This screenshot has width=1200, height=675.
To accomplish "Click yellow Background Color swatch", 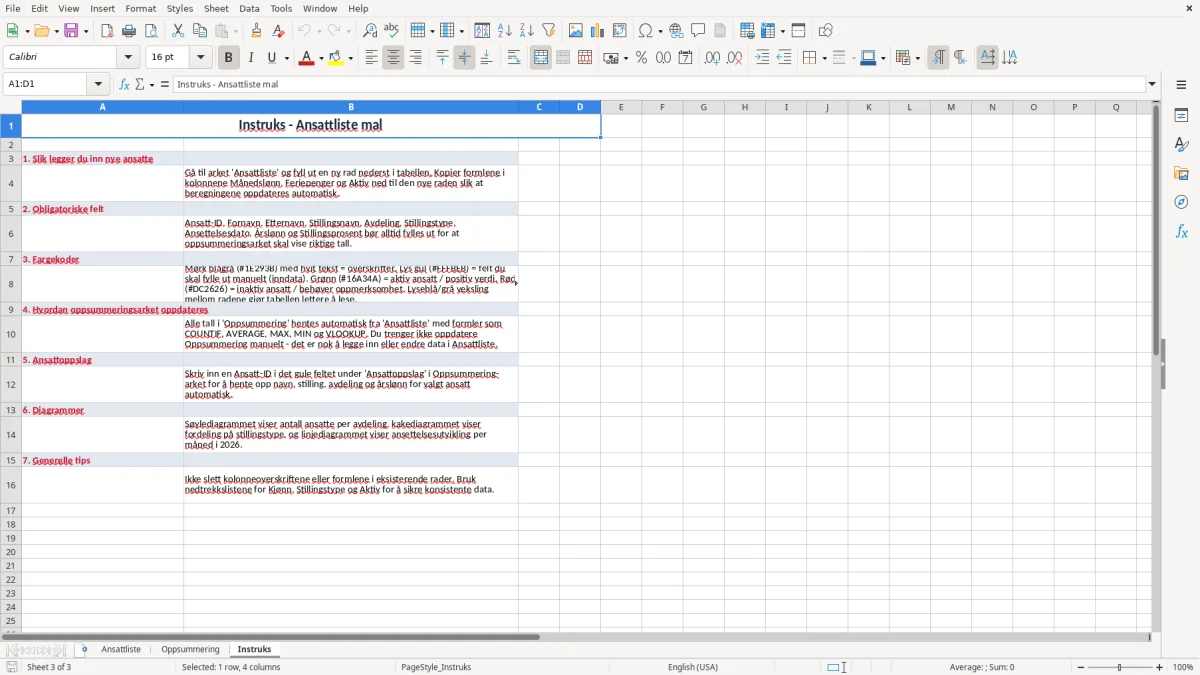I will click(336, 58).
